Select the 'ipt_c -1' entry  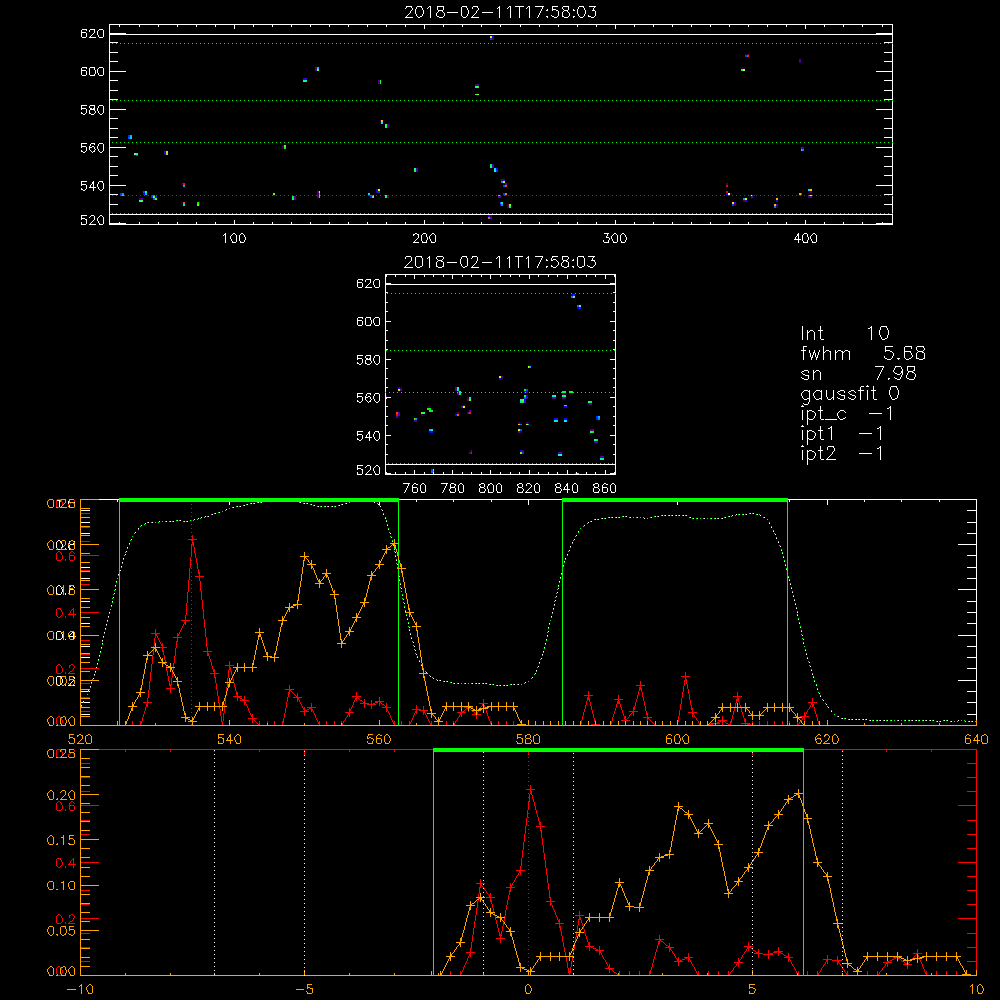pyautogui.click(x=847, y=414)
